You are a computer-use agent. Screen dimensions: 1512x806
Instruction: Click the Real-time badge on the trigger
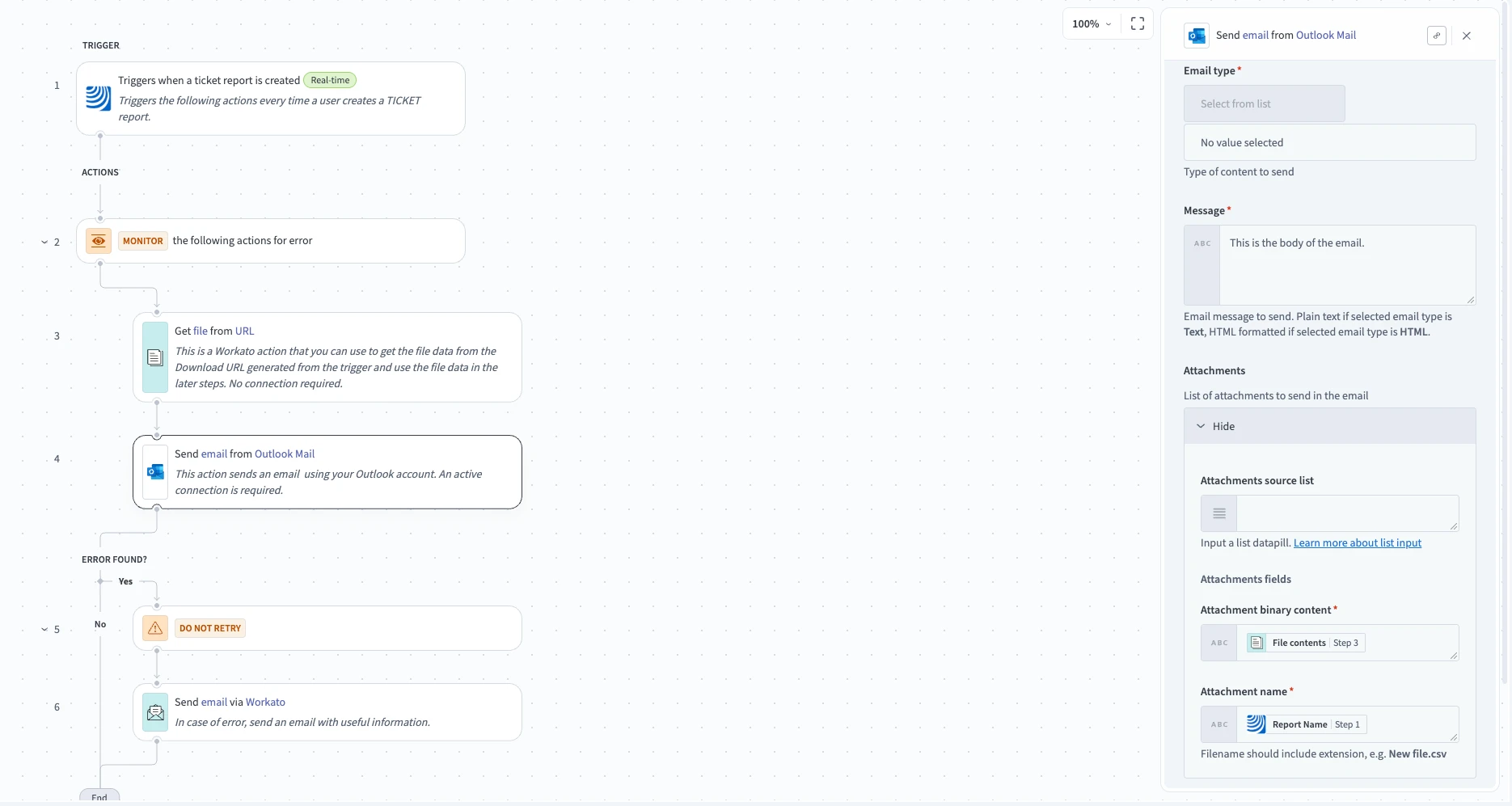coord(330,80)
